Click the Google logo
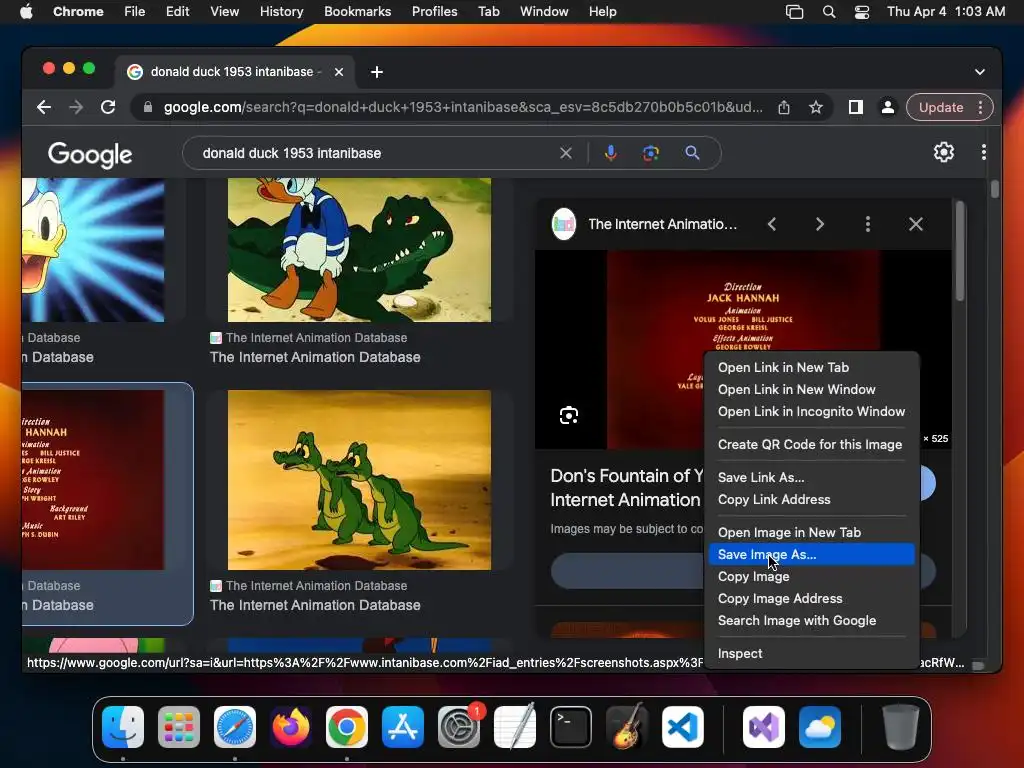The image size is (1024, 768). [89, 154]
